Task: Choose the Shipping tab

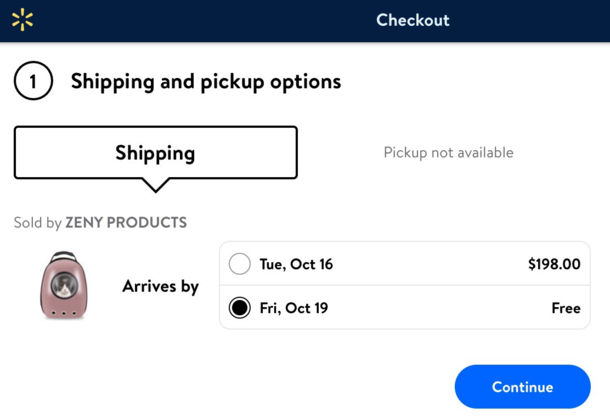Action: coord(156,153)
